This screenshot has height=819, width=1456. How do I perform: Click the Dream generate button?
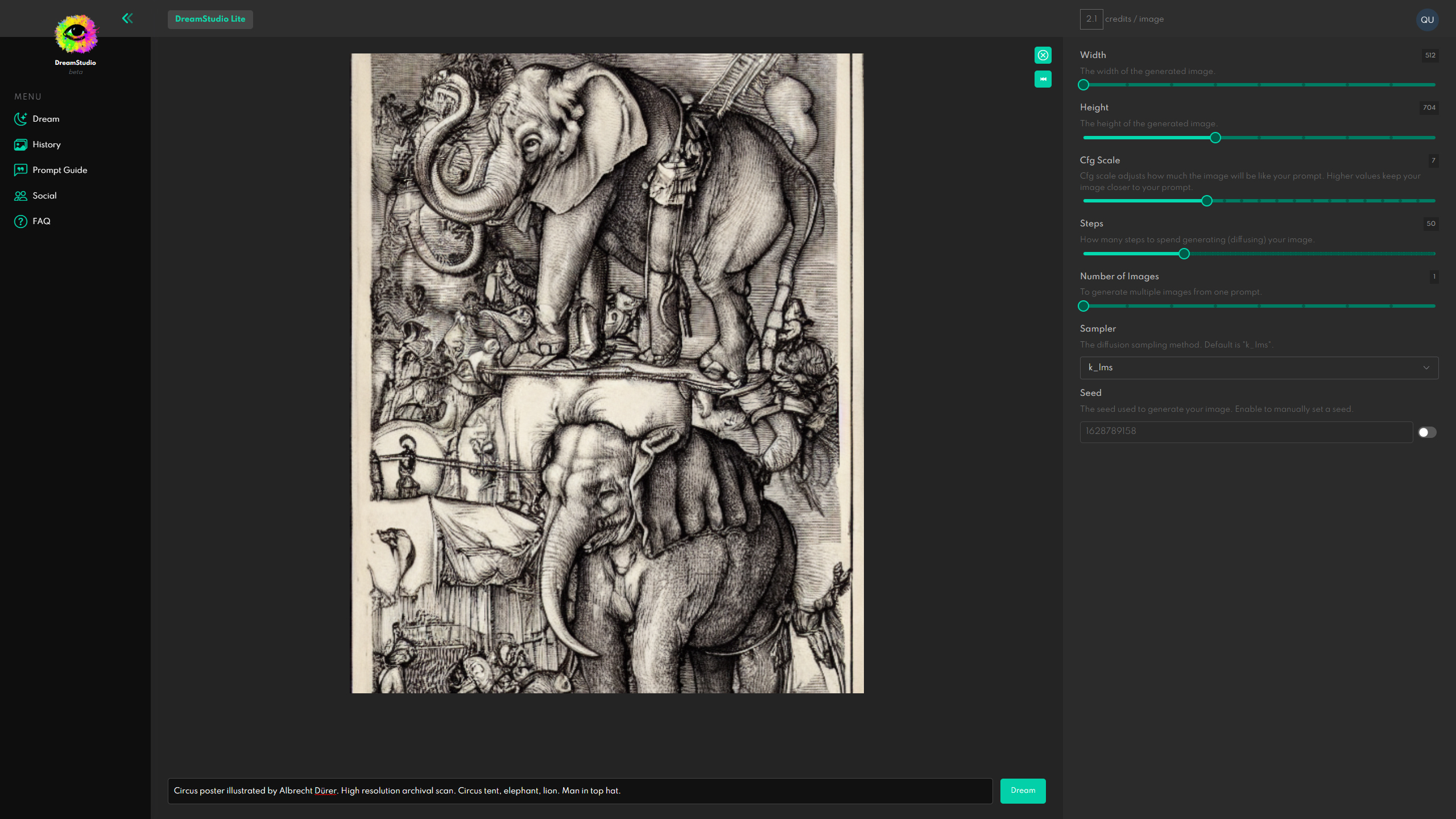click(x=1022, y=790)
